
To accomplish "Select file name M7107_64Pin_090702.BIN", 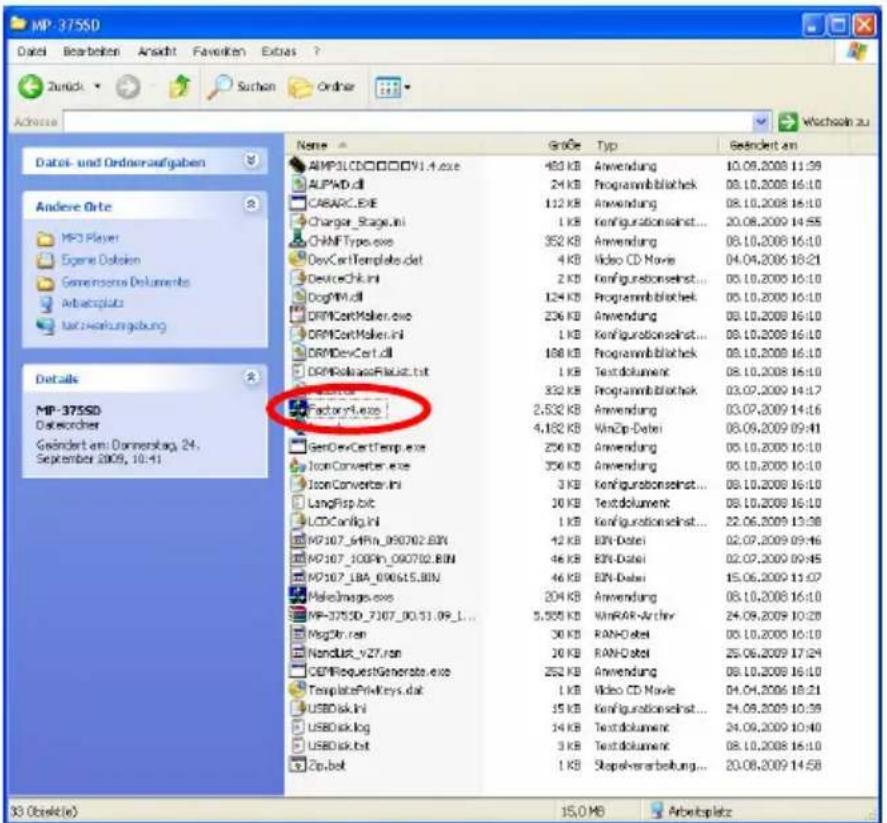I will [x=377, y=540].
